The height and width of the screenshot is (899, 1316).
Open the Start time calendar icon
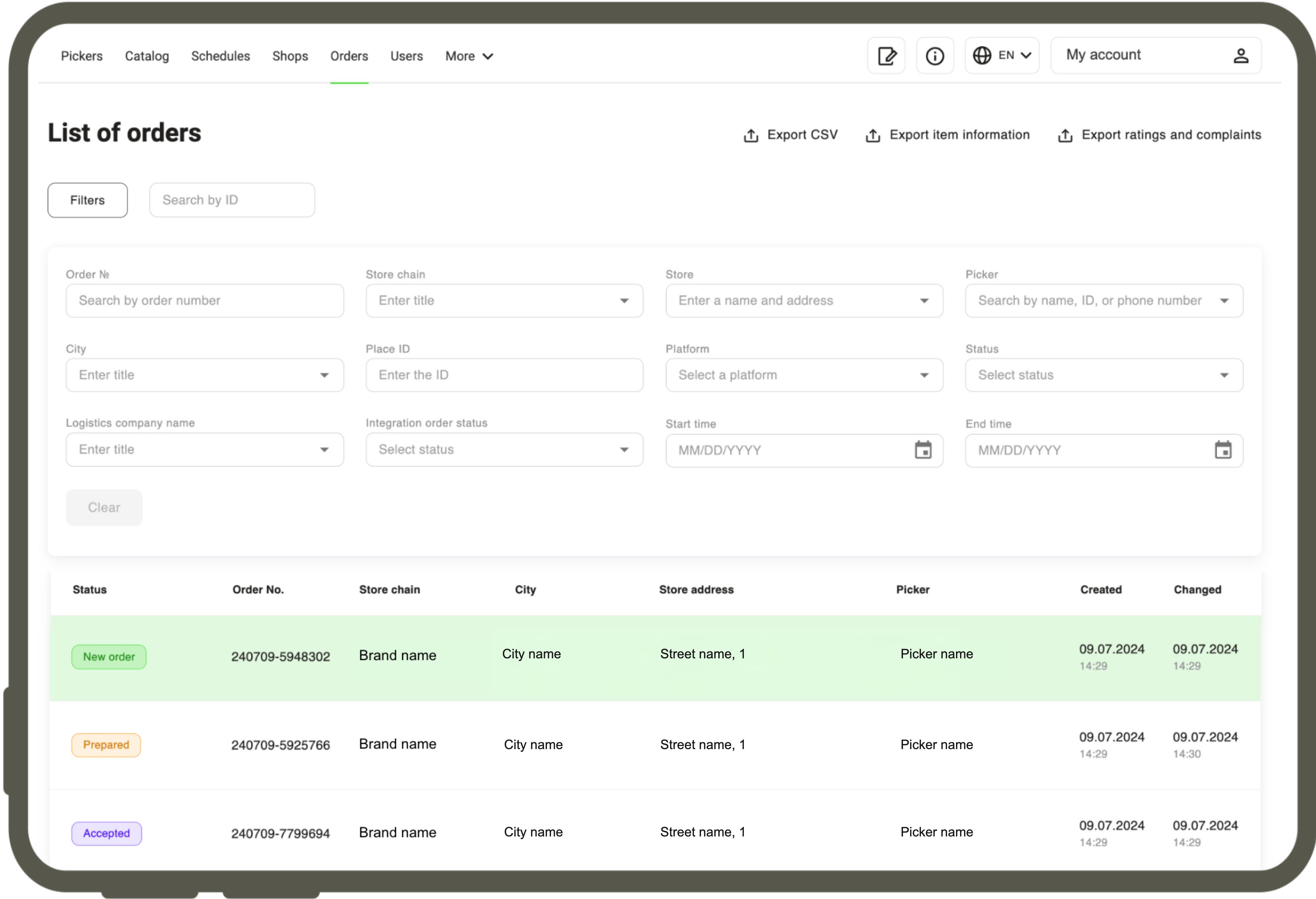(x=923, y=450)
